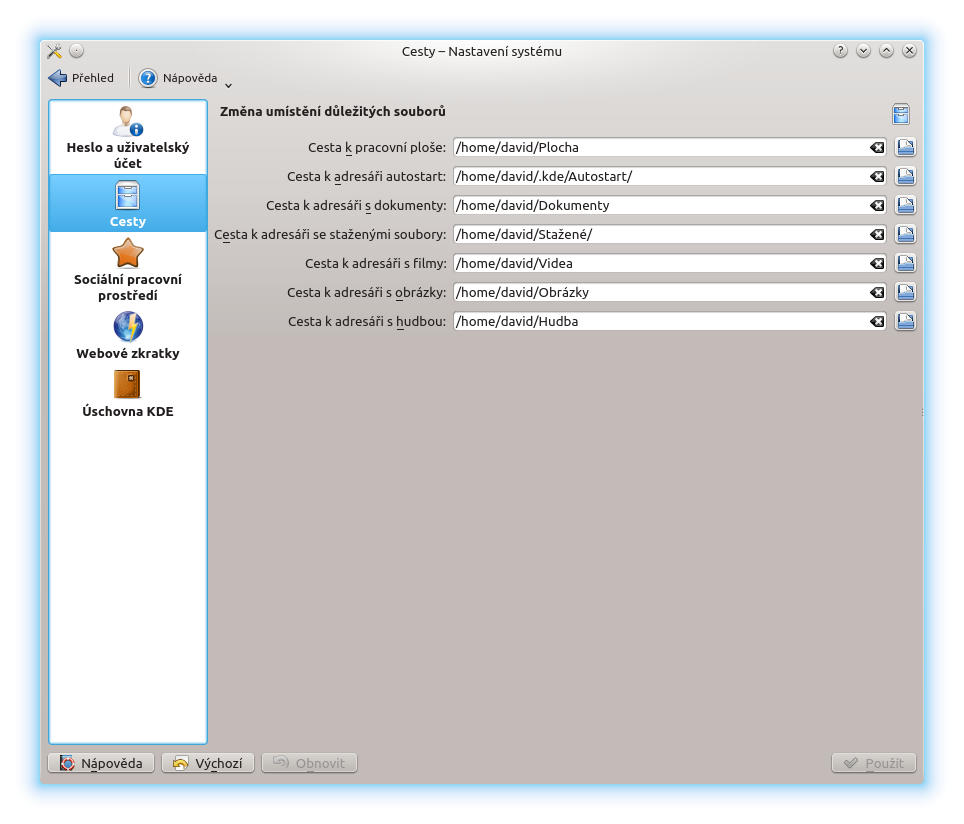The width and height of the screenshot is (964, 824).
Task: Click the system settings tools icon in titlebar
Action: point(55,51)
